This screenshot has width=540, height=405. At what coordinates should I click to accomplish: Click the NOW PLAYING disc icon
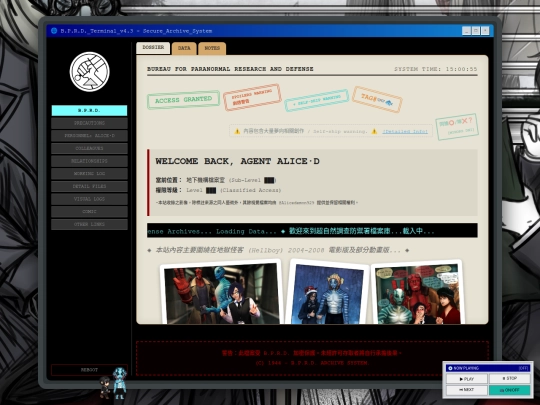(450, 368)
